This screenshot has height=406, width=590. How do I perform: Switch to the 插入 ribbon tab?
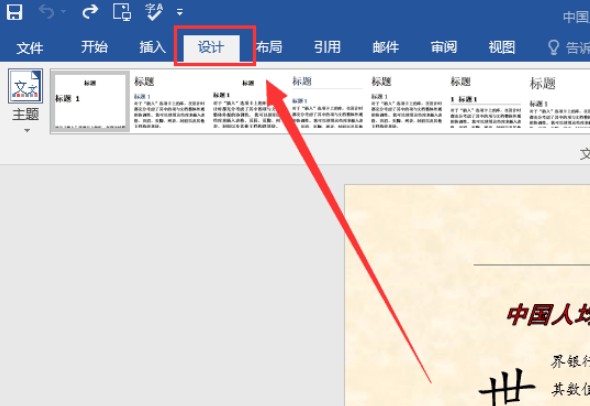pos(152,47)
